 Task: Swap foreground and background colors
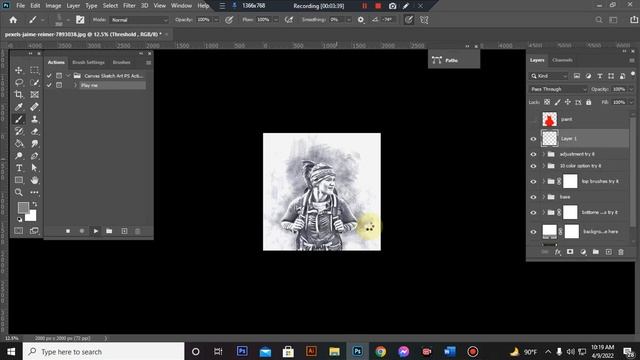click(35, 204)
